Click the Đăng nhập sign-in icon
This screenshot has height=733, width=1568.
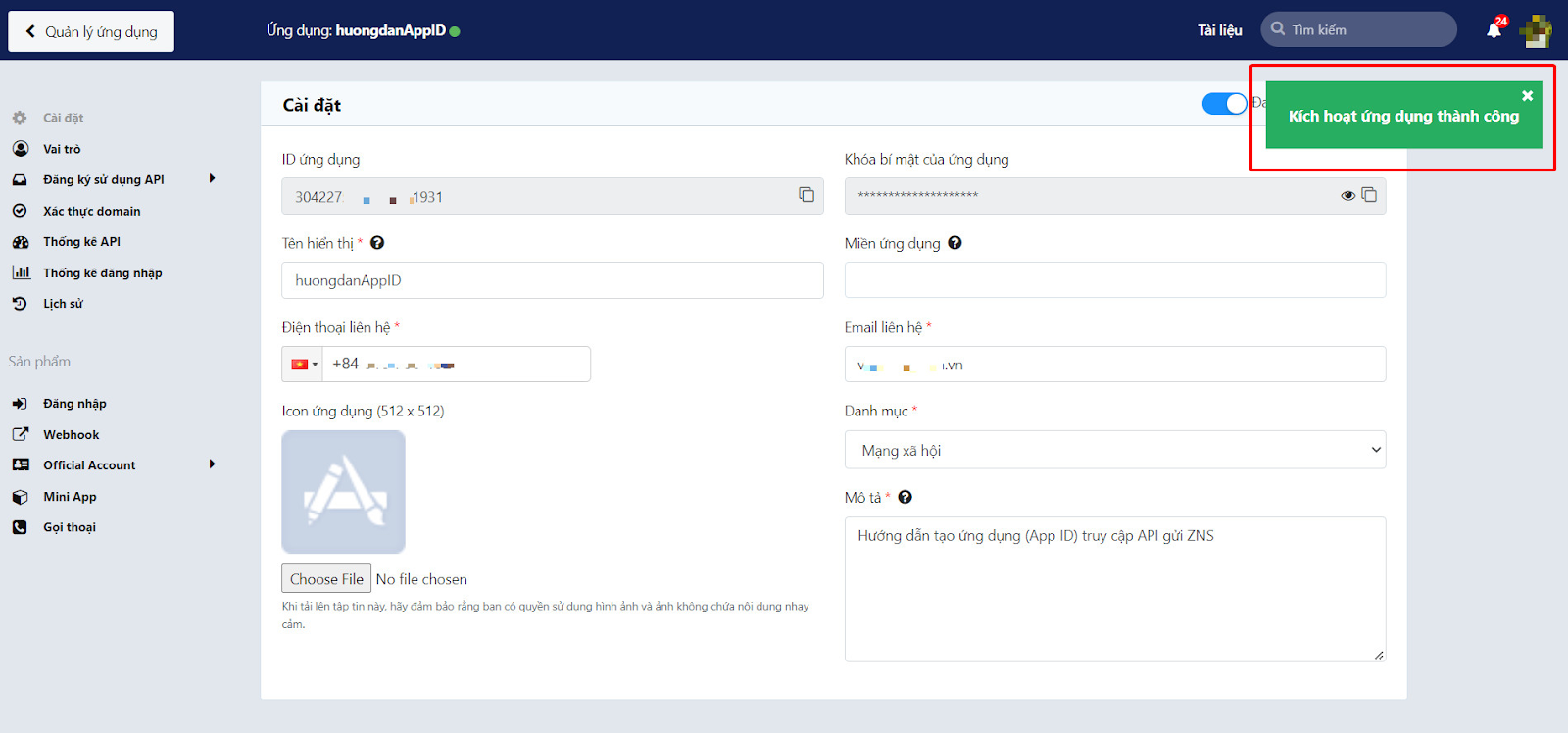pyautogui.click(x=20, y=404)
